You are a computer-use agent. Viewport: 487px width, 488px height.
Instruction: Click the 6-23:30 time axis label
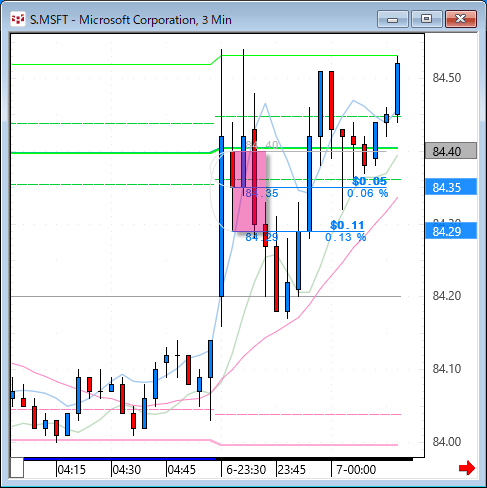(x=246, y=470)
